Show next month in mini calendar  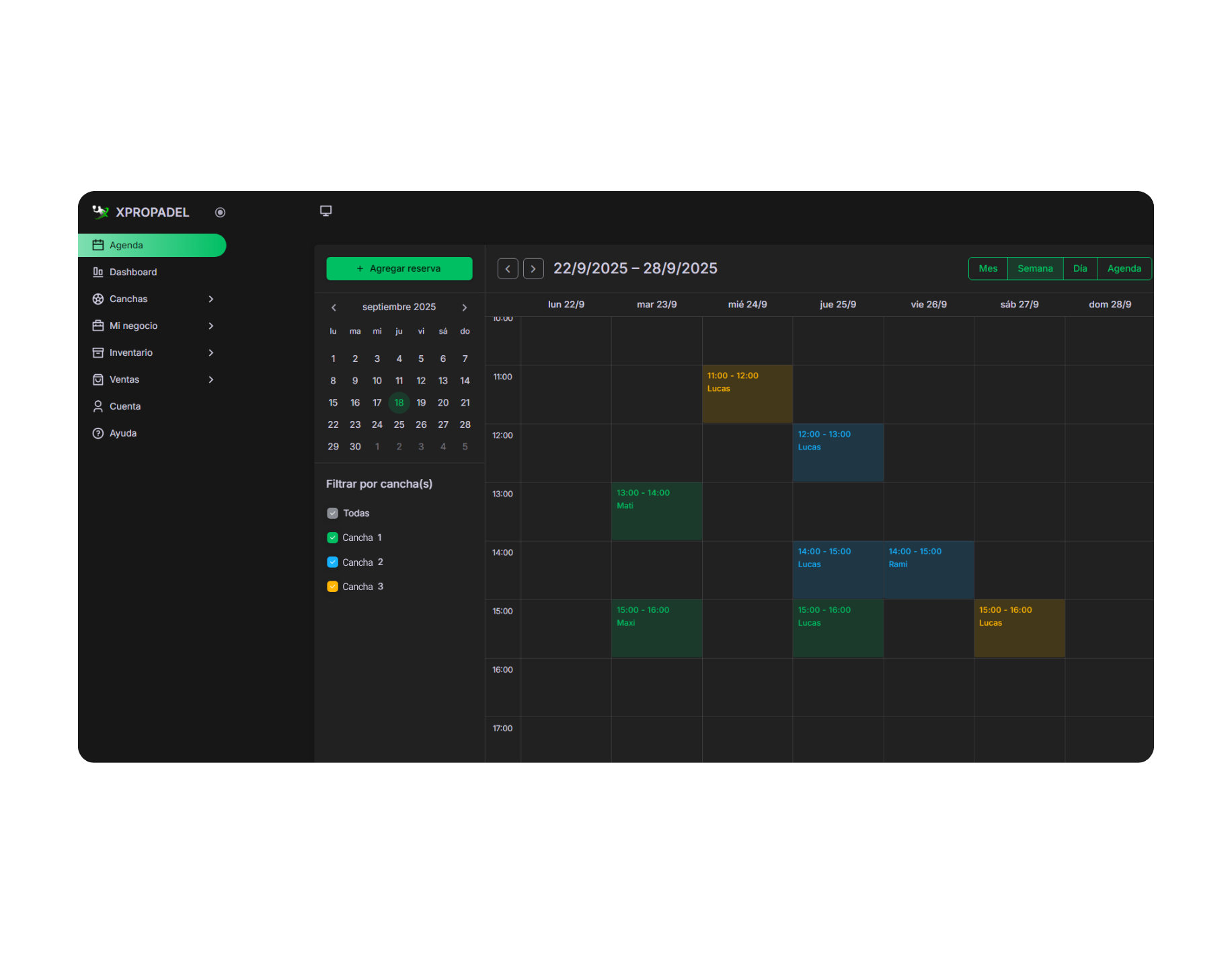[464, 307]
